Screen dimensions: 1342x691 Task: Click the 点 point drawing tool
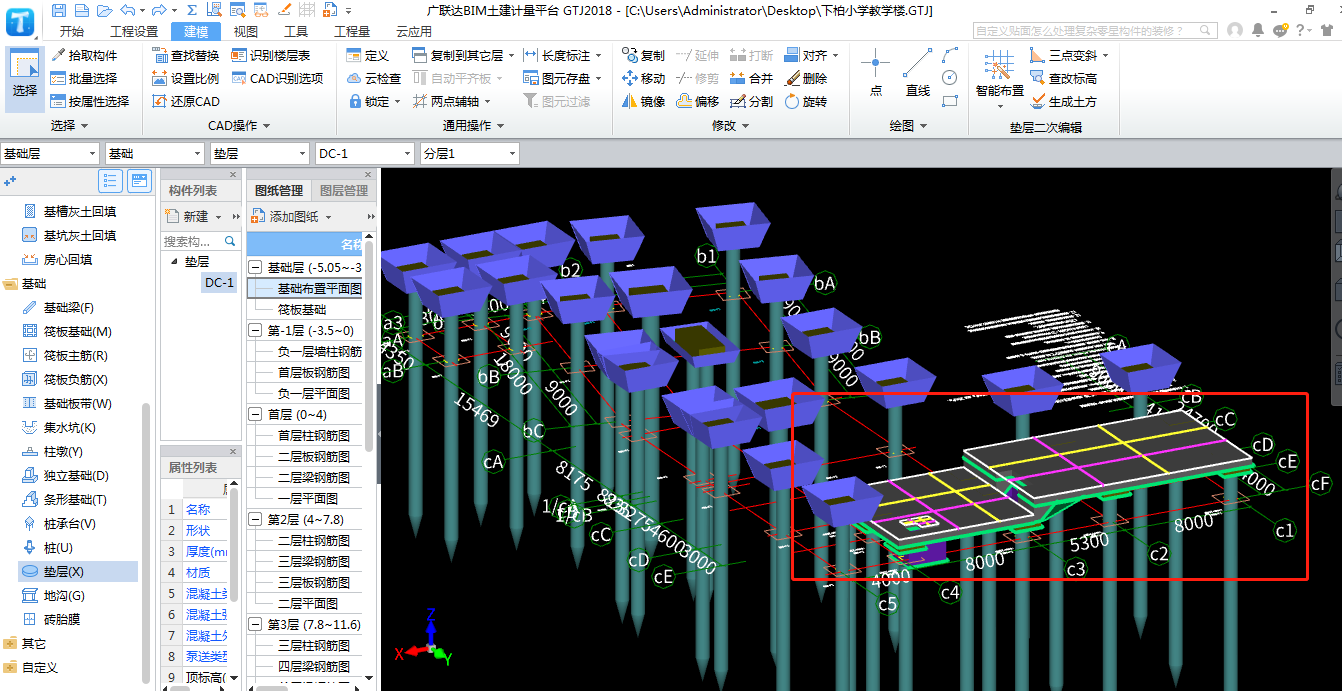click(875, 72)
